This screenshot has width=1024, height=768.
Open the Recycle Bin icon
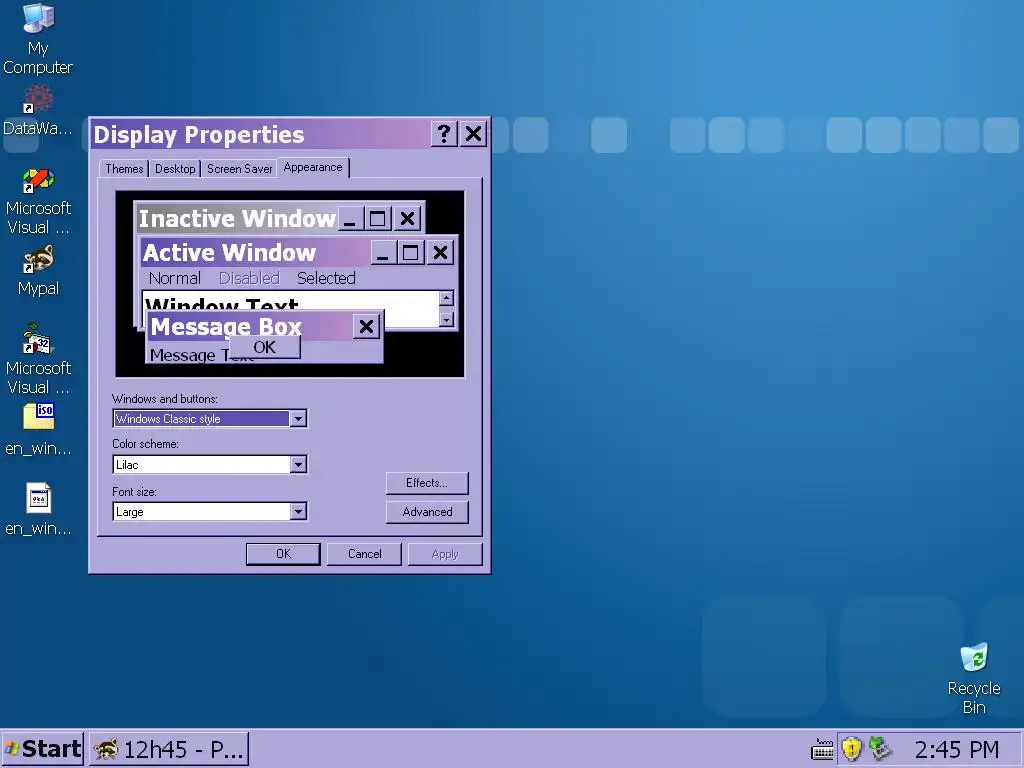(974, 679)
